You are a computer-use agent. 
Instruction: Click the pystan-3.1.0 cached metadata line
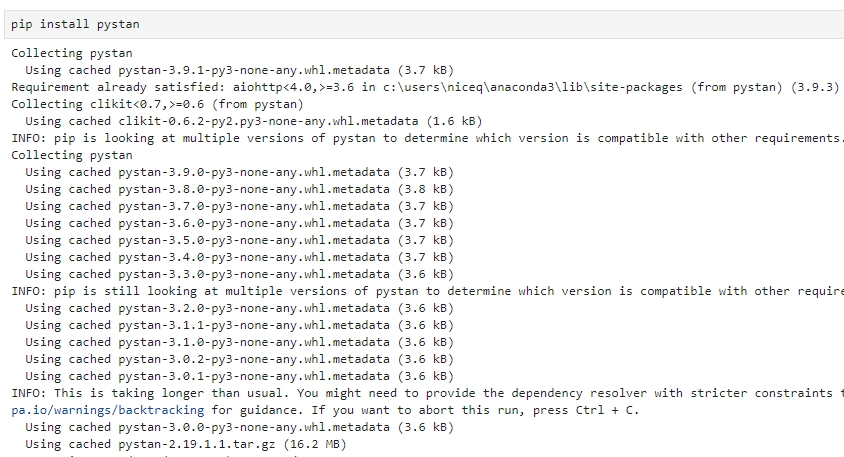[240, 342]
